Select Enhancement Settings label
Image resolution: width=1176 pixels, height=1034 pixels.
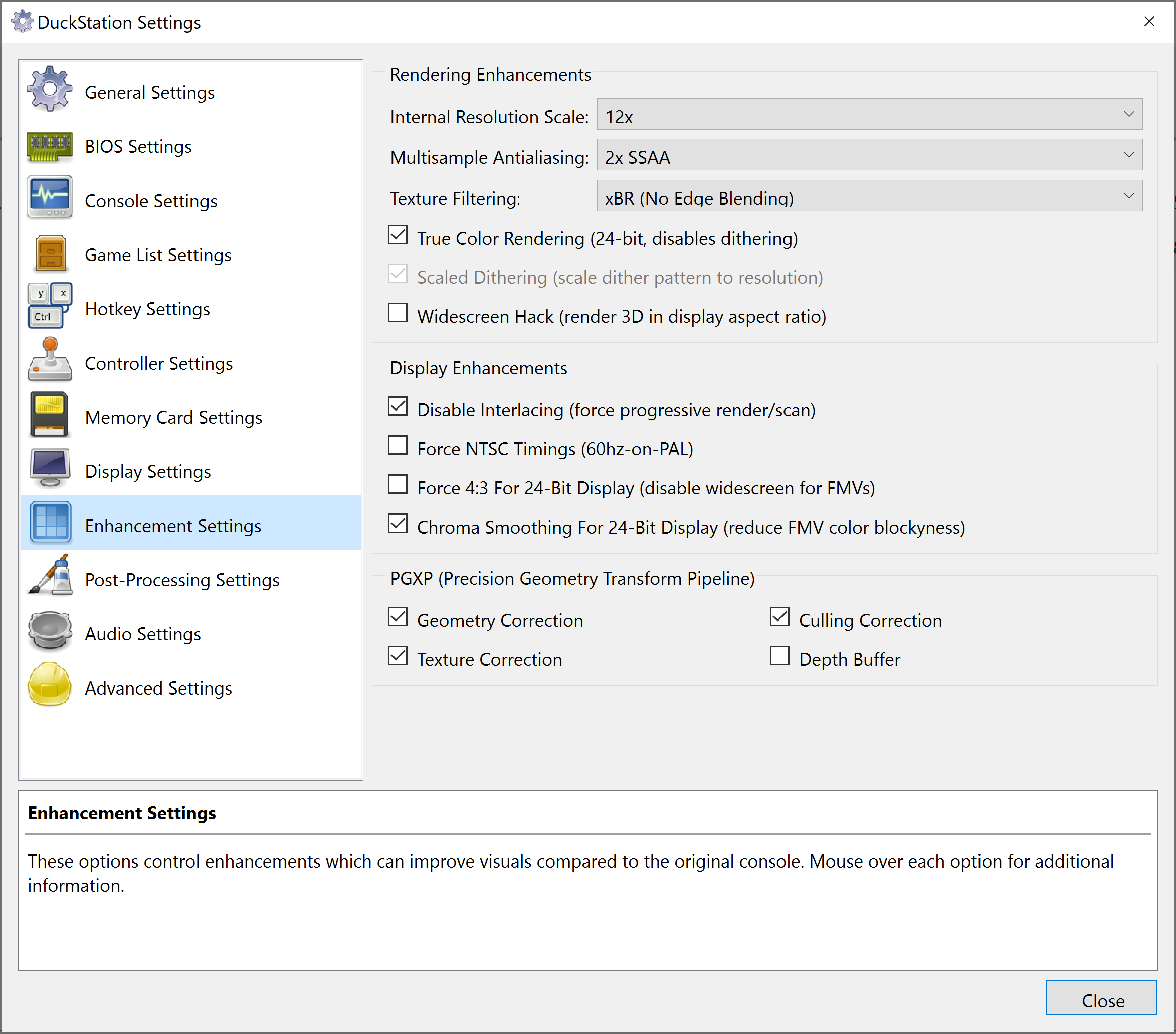point(172,526)
